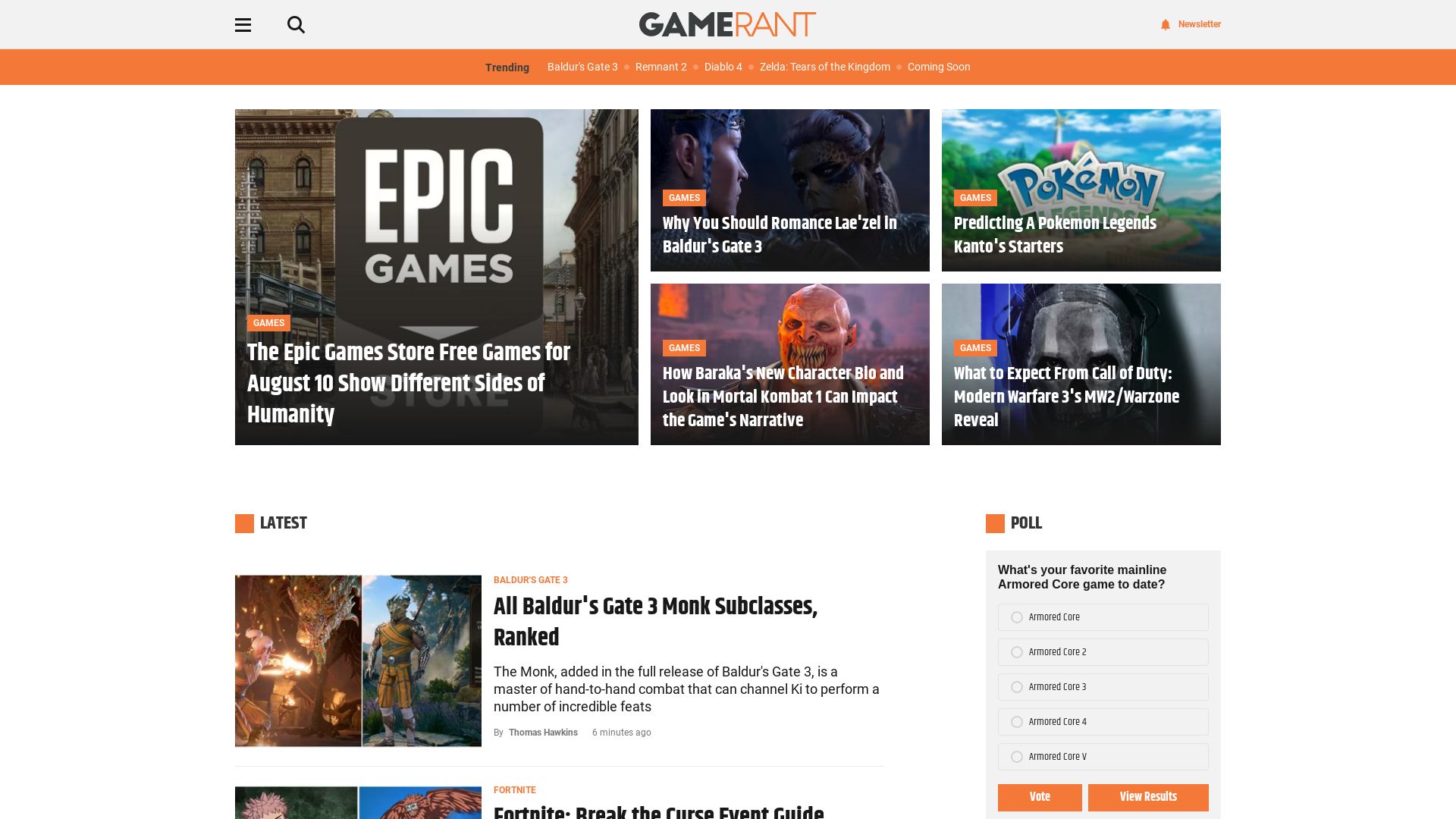The image size is (1456, 819).
Task: Click the Monk article summary text
Action: pyautogui.click(x=686, y=689)
